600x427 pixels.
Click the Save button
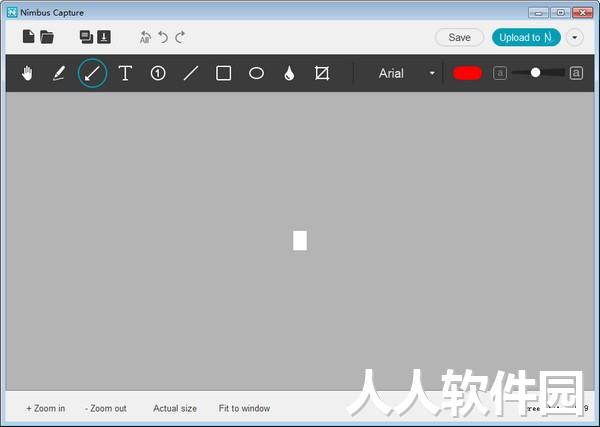pos(459,37)
